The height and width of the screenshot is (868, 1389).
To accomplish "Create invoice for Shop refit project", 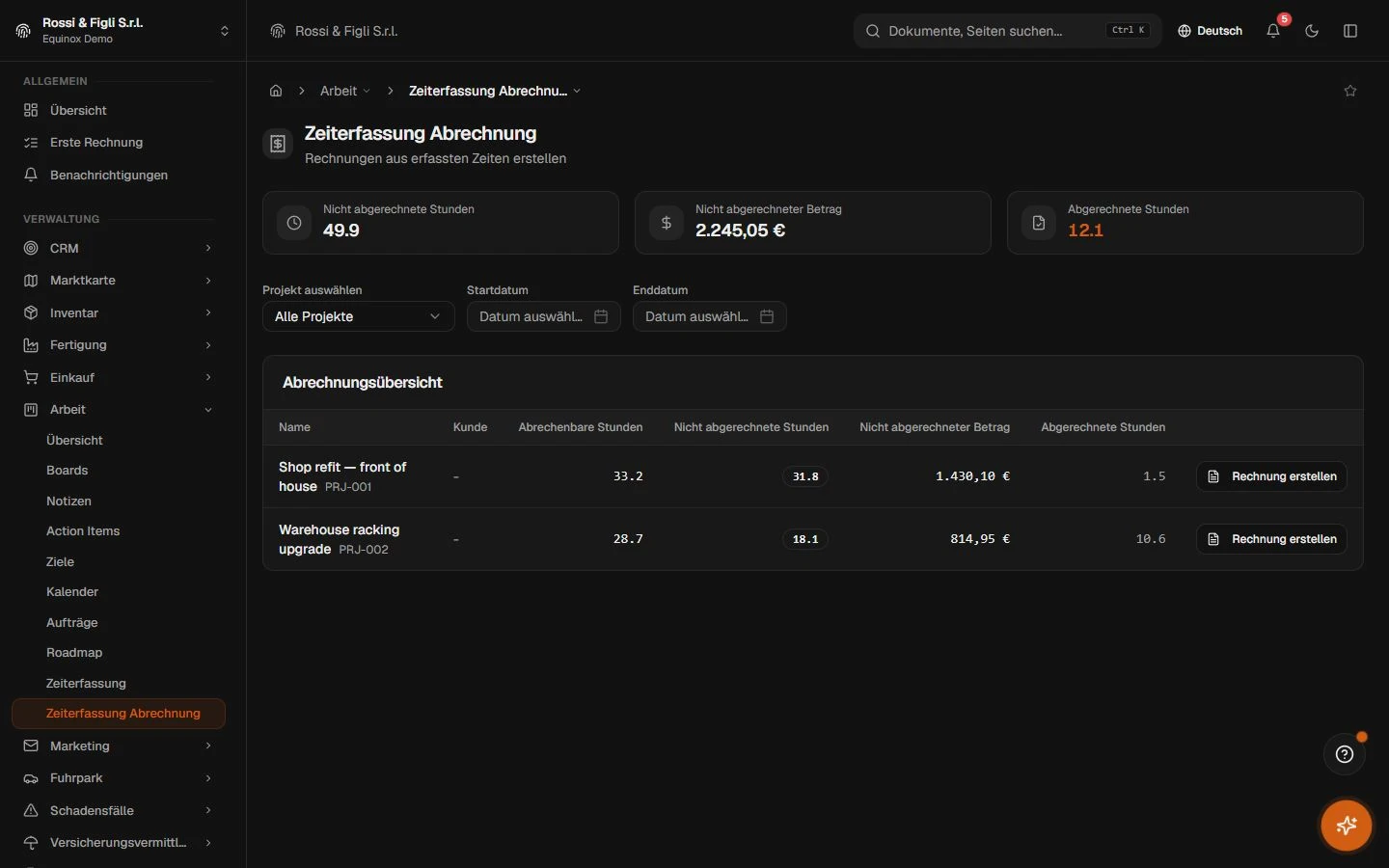I will [1271, 476].
